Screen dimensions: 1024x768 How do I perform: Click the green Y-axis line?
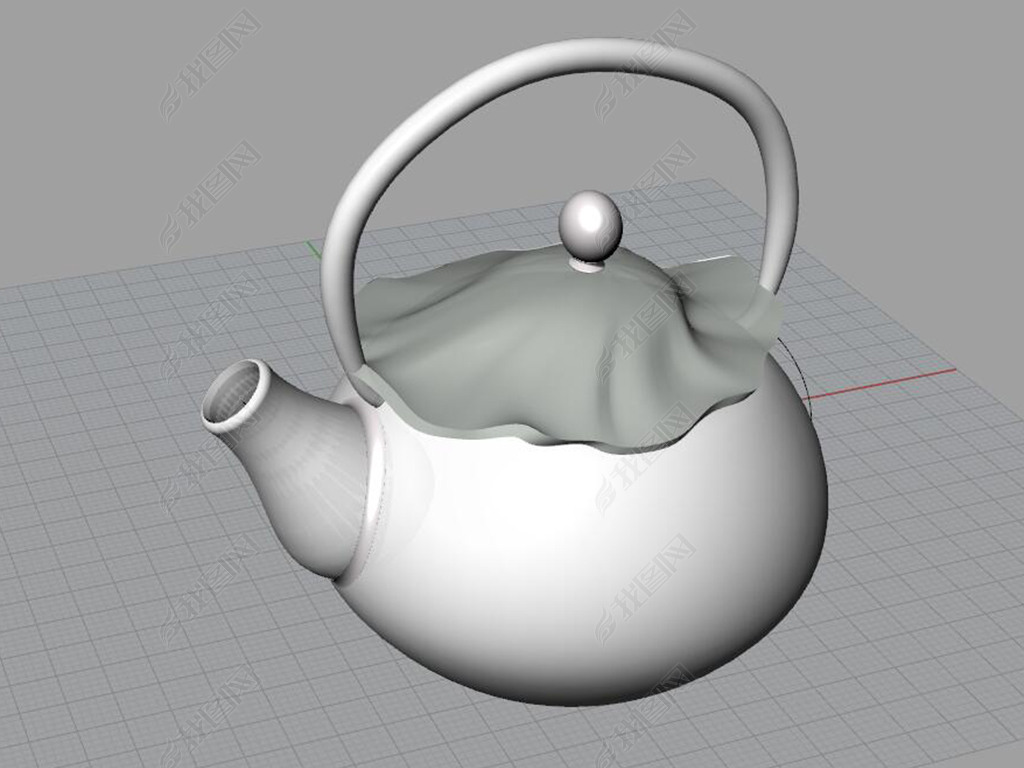tap(313, 247)
